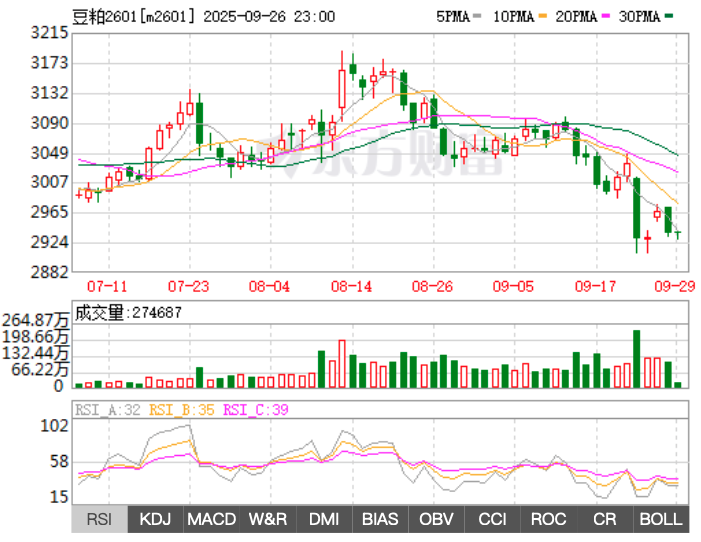
Task: Click the 09-29 date axis label
Action: coord(675,286)
